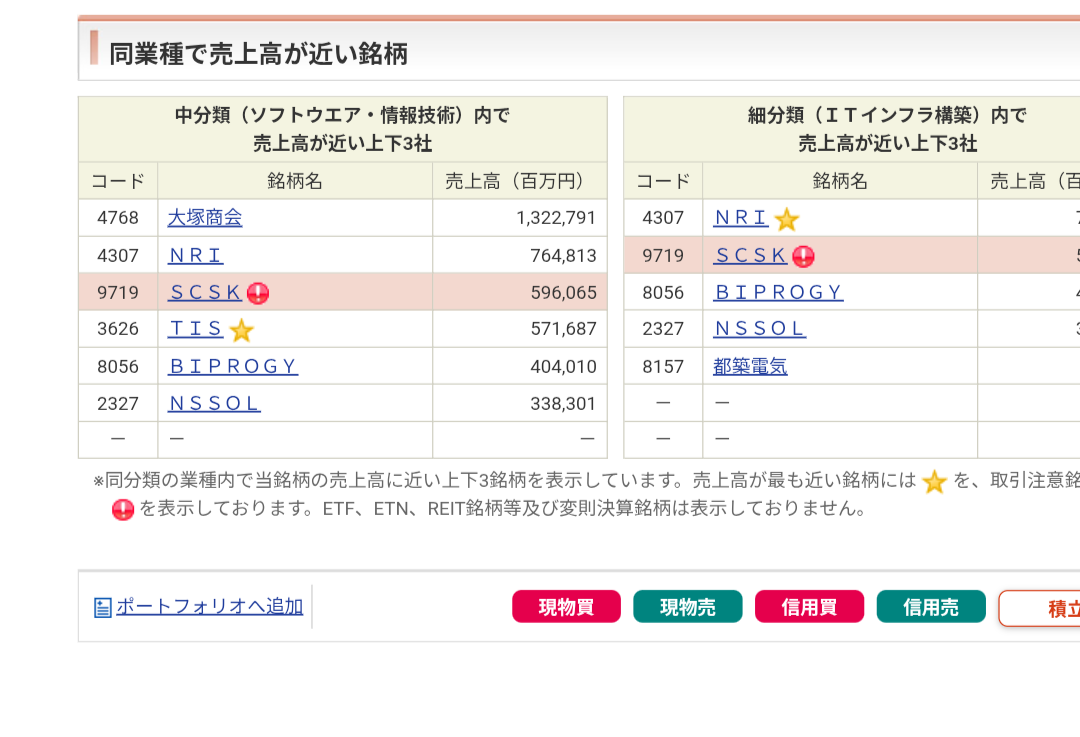Image resolution: width=1080 pixels, height=737 pixels.
Task: Open the NRI link in the left table
Action: coord(195,255)
